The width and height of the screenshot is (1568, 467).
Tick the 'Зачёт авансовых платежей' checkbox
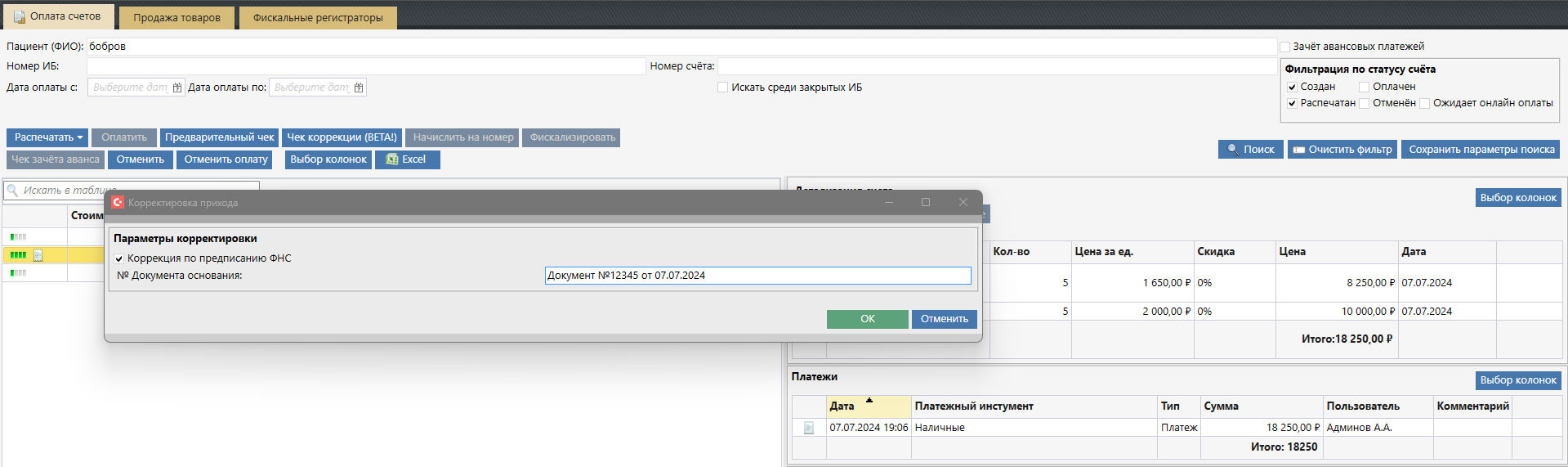click(1284, 47)
